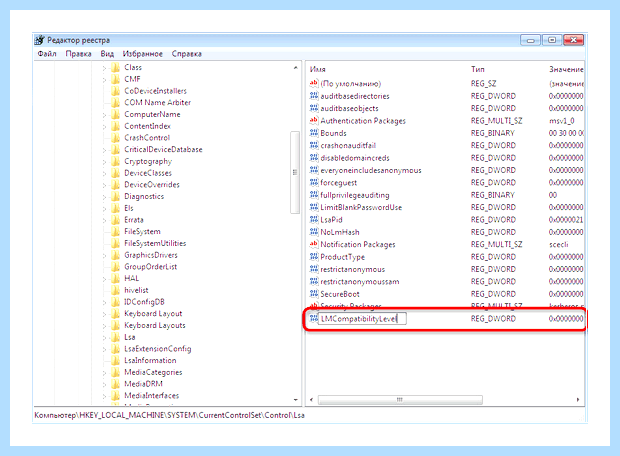The width and height of the screenshot is (620, 456).
Task: Click into the LMCompatibilityLevel name edit field
Action: [x=362, y=318]
